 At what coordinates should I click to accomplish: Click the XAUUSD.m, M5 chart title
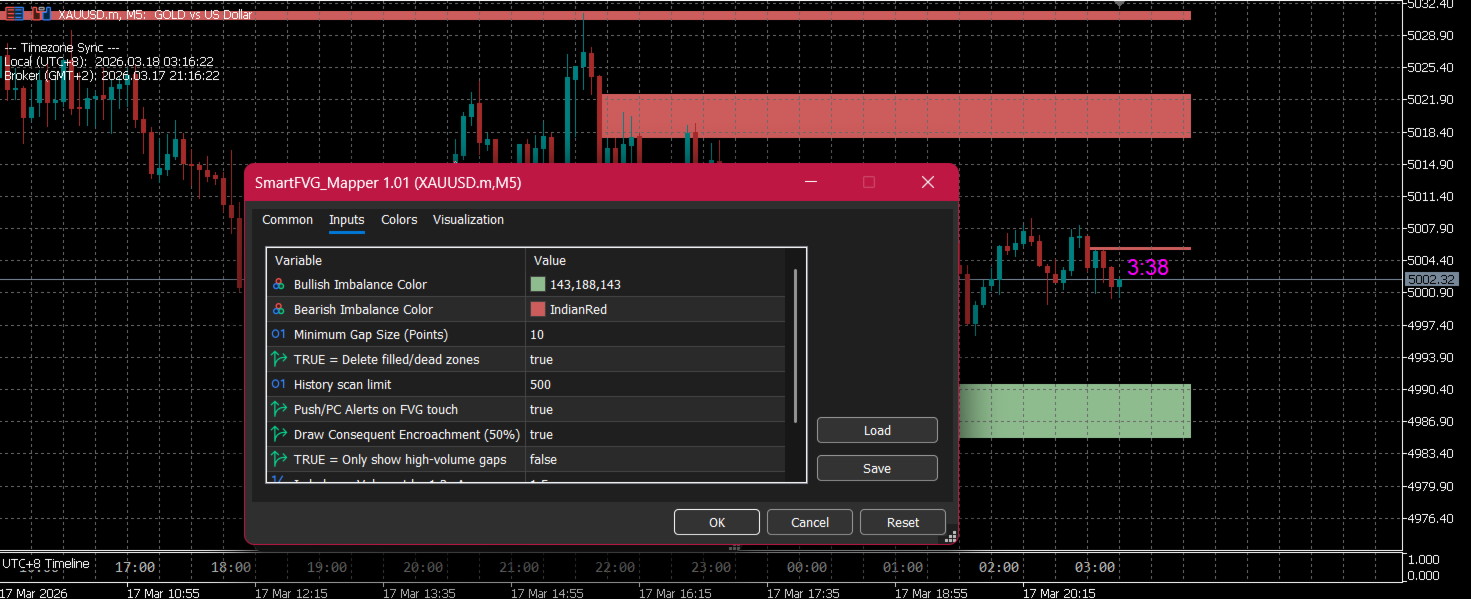click(x=155, y=15)
